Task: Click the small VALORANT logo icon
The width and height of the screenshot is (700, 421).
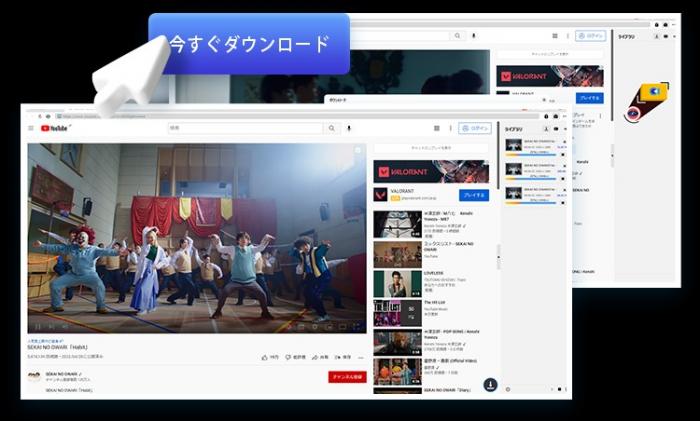Action: pyautogui.click(x=380, y=195)
